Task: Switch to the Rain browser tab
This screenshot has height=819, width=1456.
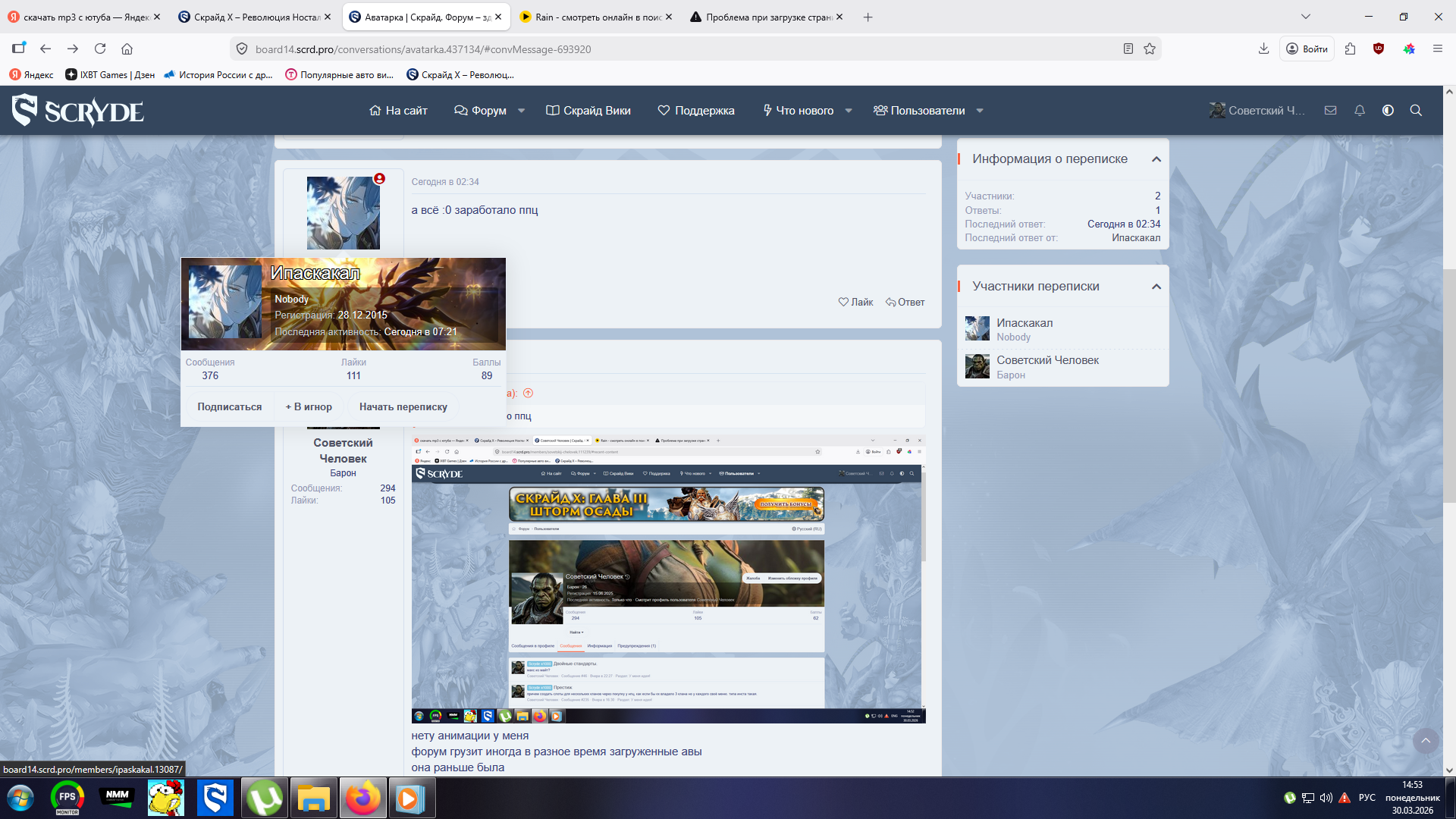Action: (x=590, y=17)
